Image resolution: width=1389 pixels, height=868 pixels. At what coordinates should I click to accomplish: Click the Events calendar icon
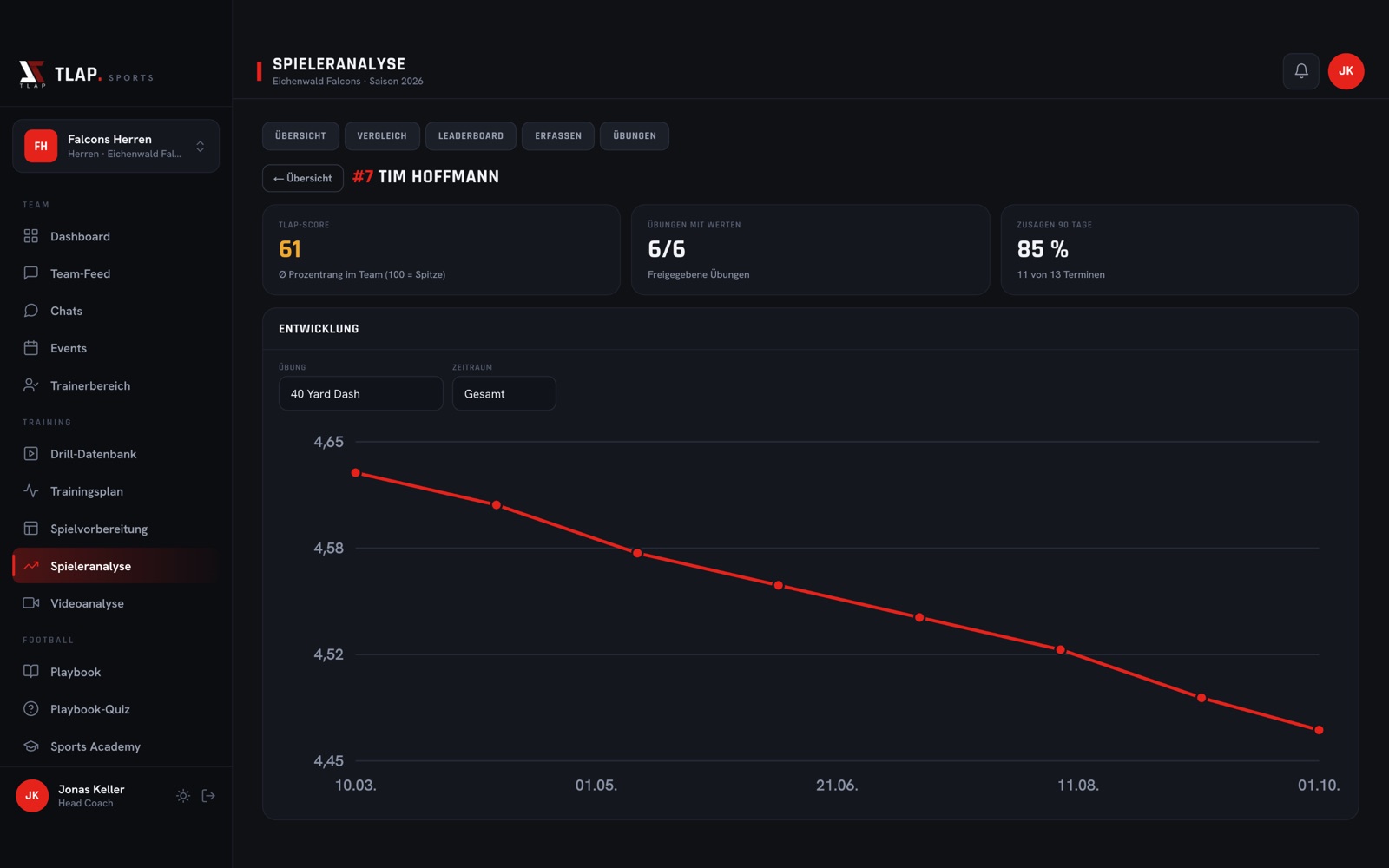click(31, 348)
